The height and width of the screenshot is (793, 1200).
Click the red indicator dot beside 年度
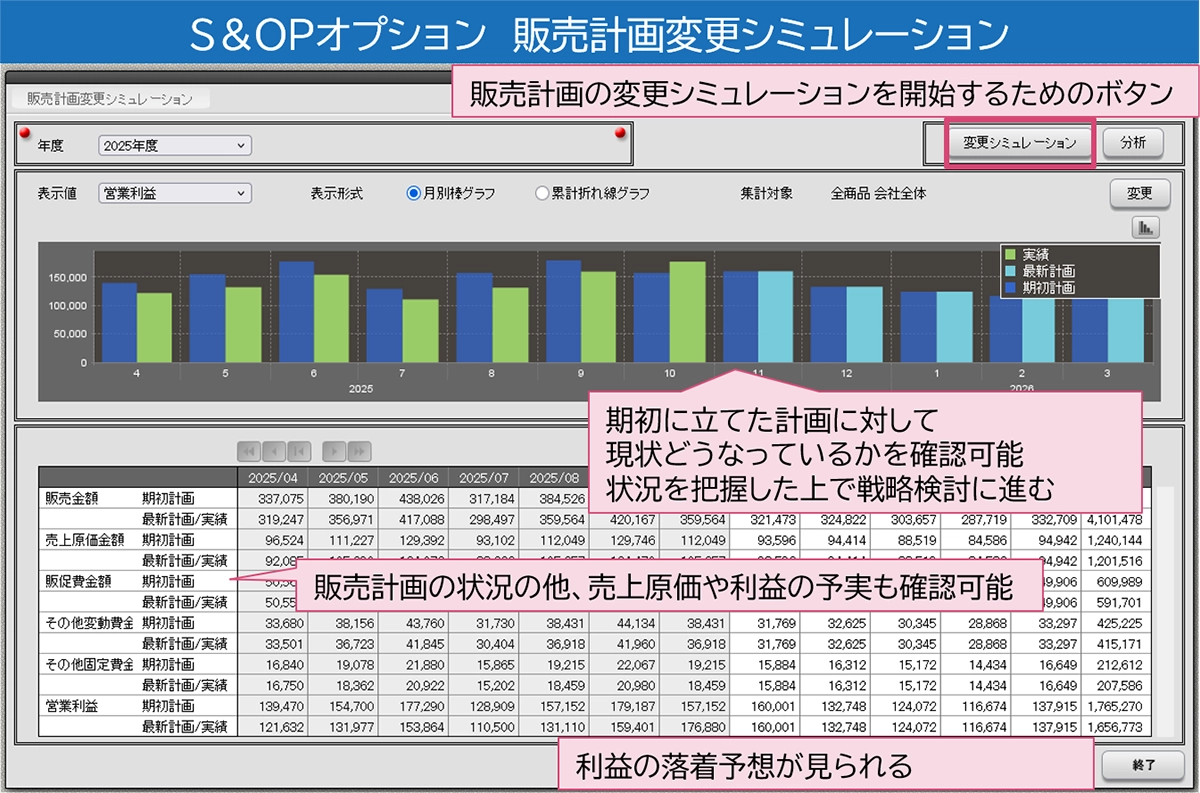(x=25, y=134)
